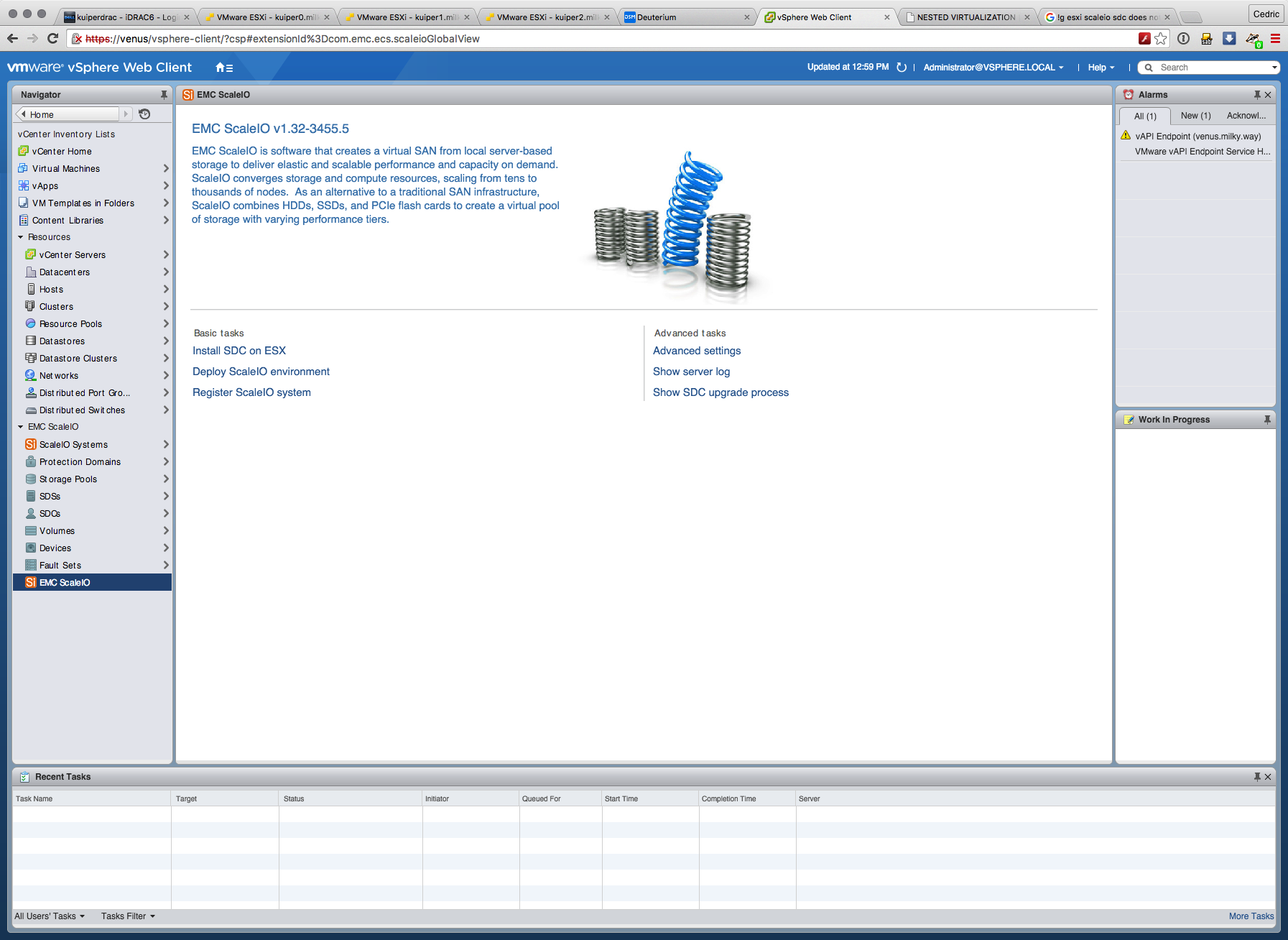Open All Users' Tasks dropdown
1288x940 pixels.
[50, 916]
